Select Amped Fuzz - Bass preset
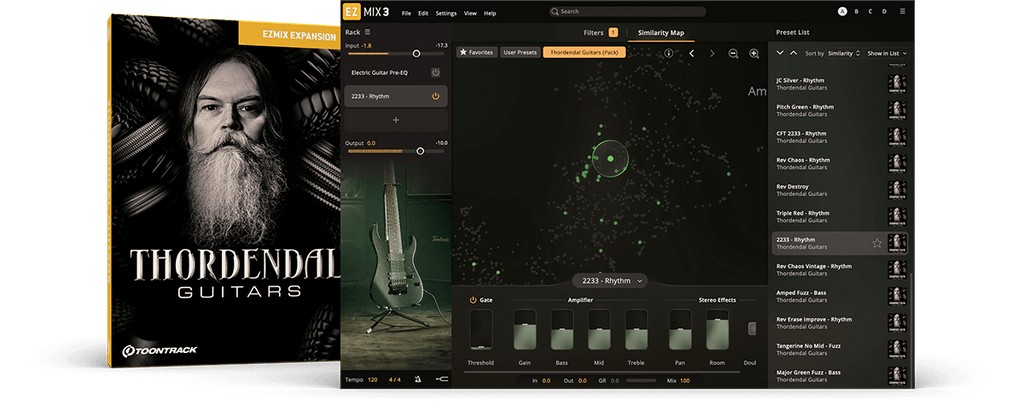The image size is (1024, 416). click(x=841, y=296)
